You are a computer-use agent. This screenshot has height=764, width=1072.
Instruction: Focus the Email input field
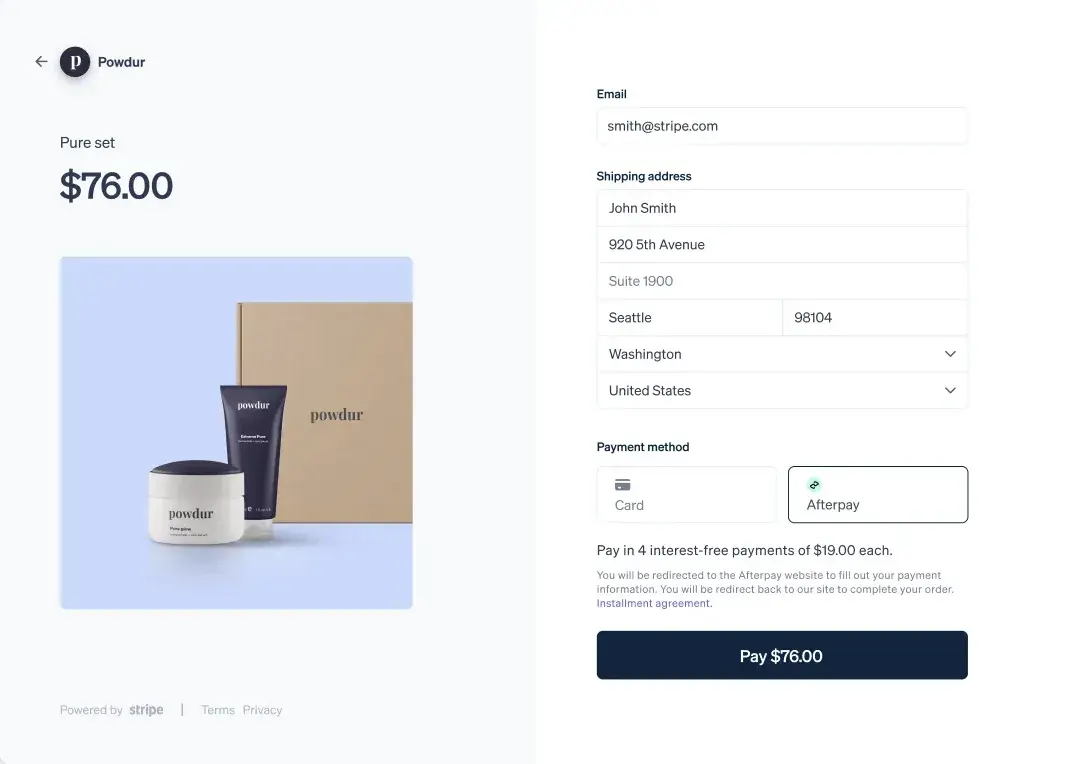tap(782, 126)
